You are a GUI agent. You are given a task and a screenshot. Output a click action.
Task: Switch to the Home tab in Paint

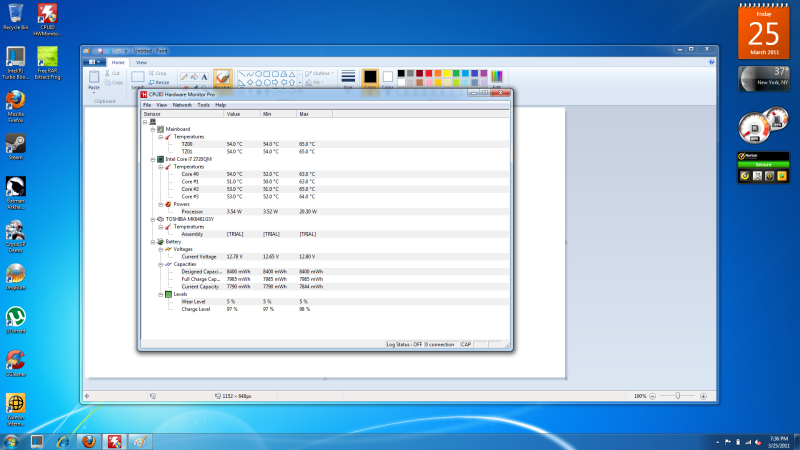[x=118, y=62]
